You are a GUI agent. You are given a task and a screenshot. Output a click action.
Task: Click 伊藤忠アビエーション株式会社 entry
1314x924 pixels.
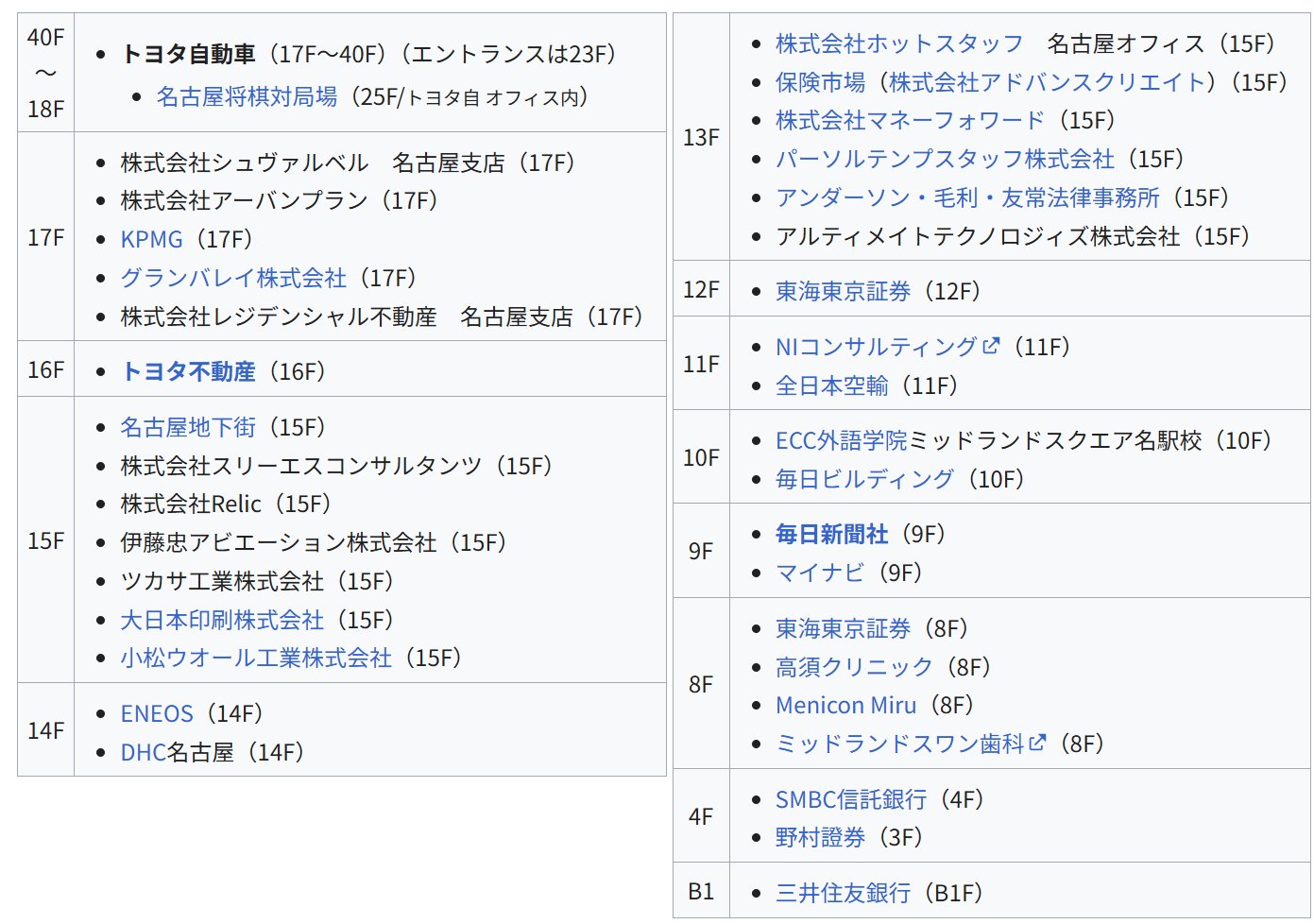pyautogui.click(x=313, y=542)
